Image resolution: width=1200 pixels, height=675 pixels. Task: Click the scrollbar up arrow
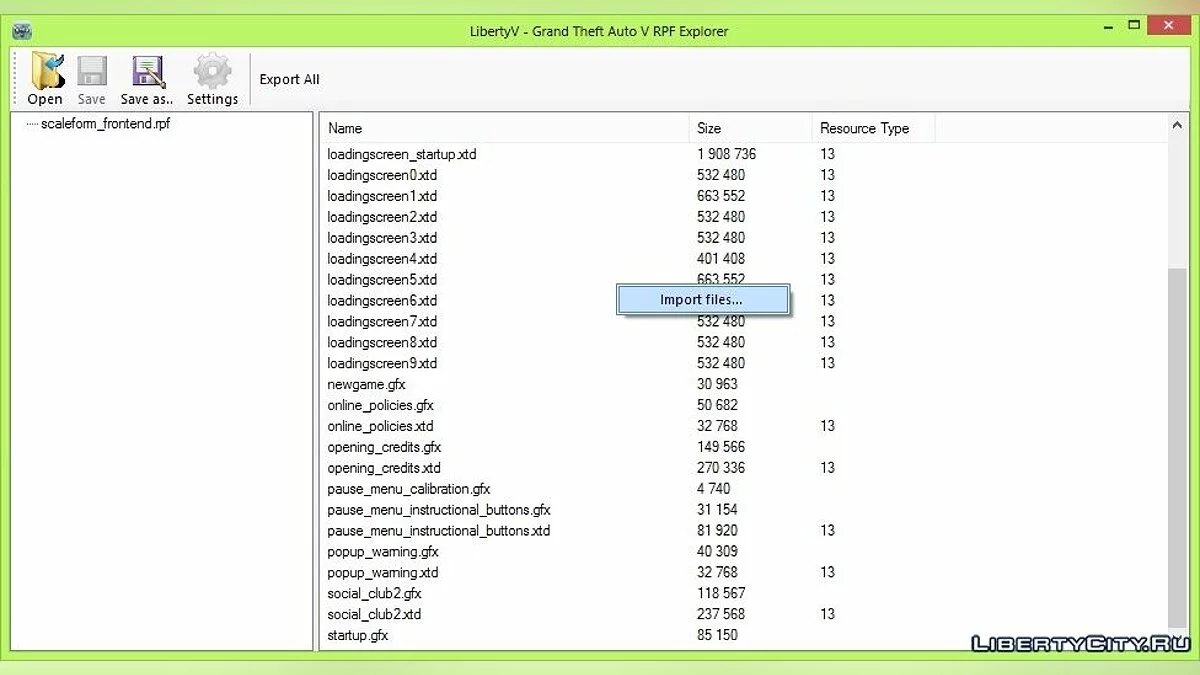click(x=1177, y=126)
